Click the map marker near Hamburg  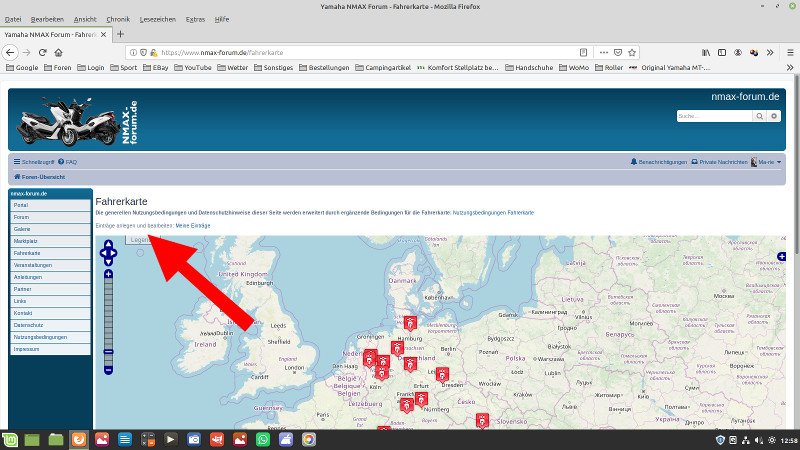tap(409, 323)
